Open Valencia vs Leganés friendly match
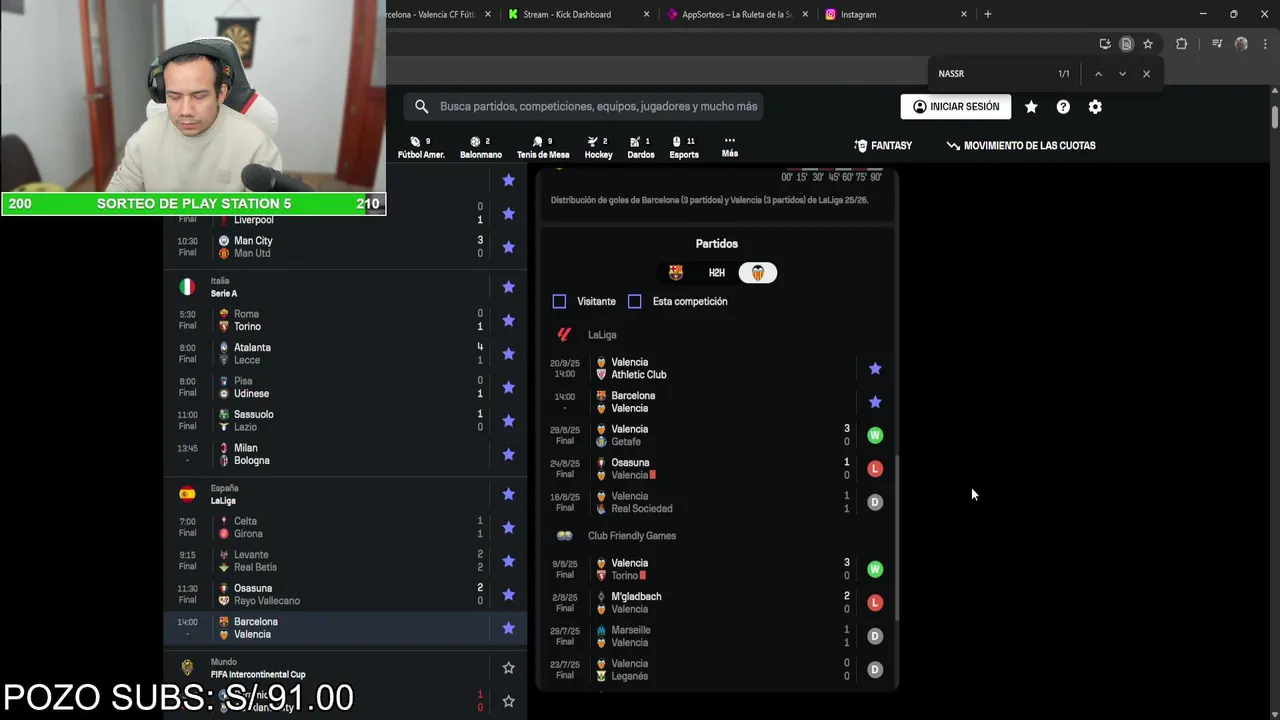1280x720 pixels. pyautogui.click(x=717, y=670)
